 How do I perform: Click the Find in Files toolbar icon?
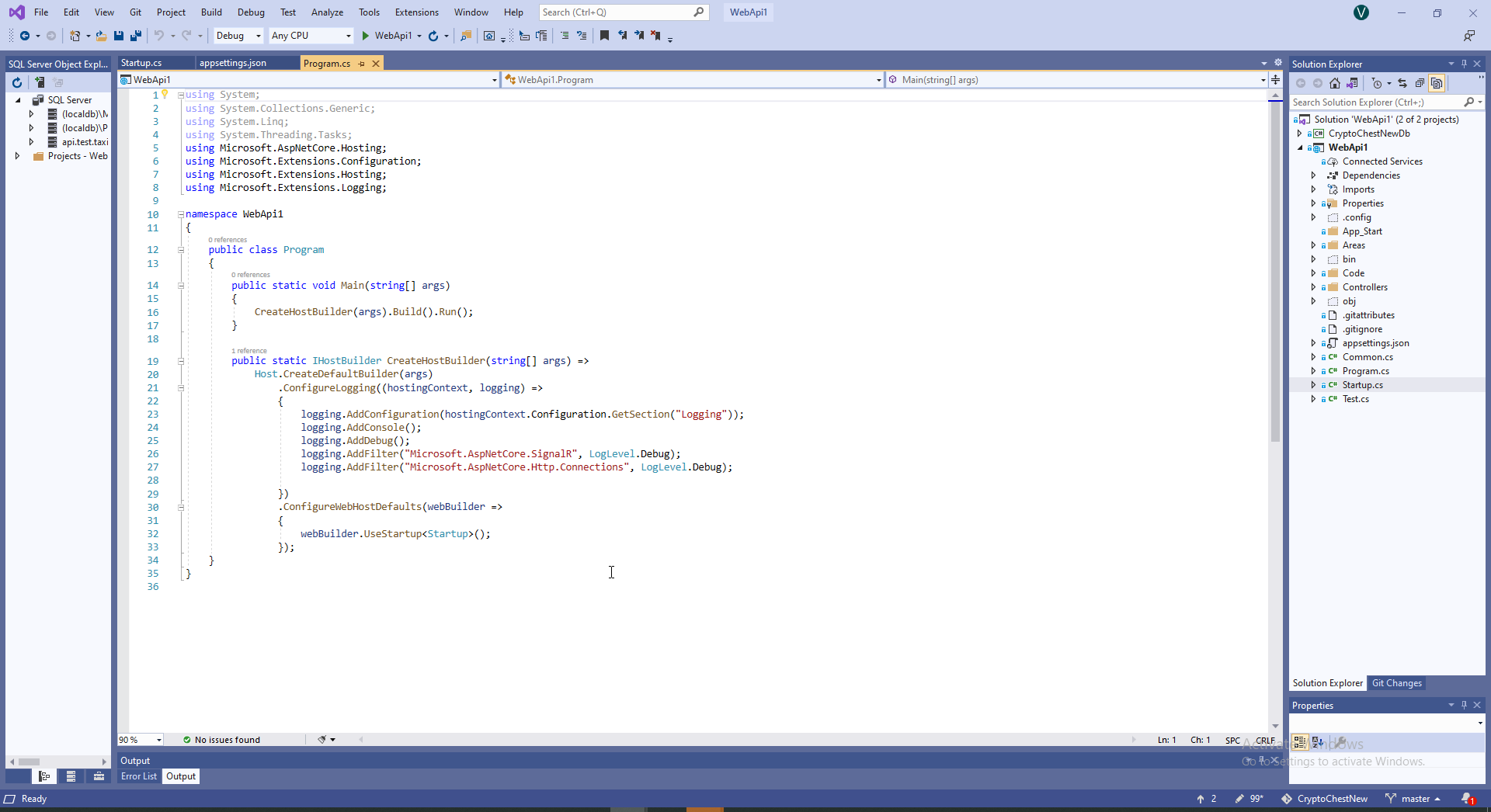(x=466, y=36)
